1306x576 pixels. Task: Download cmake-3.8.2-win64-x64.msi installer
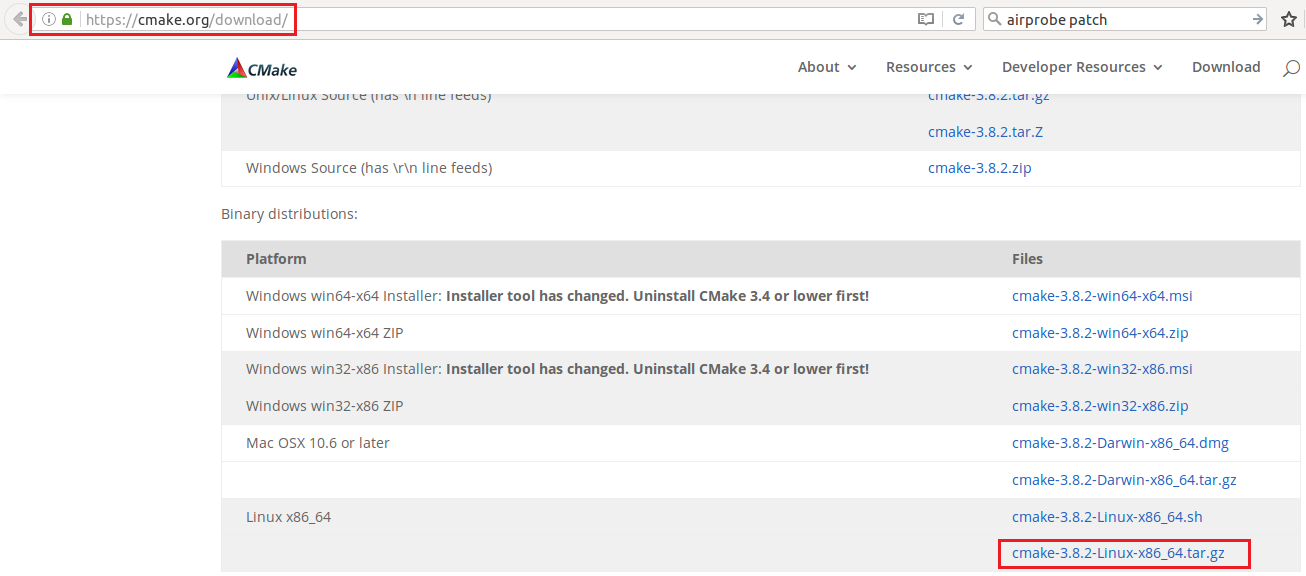[1102, 296]
